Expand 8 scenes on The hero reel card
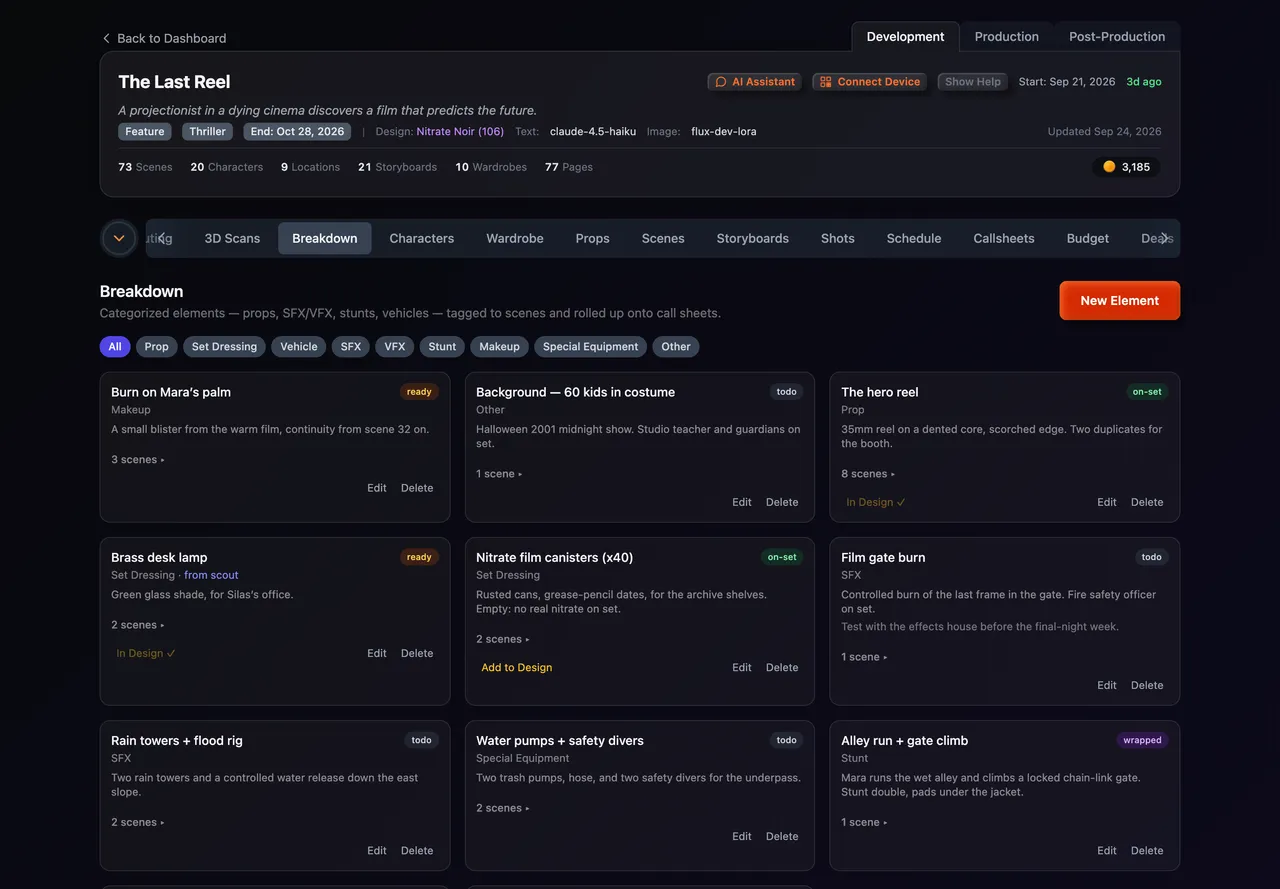The width and height of the screenshot is (1280, 889). tap(868, 474)
